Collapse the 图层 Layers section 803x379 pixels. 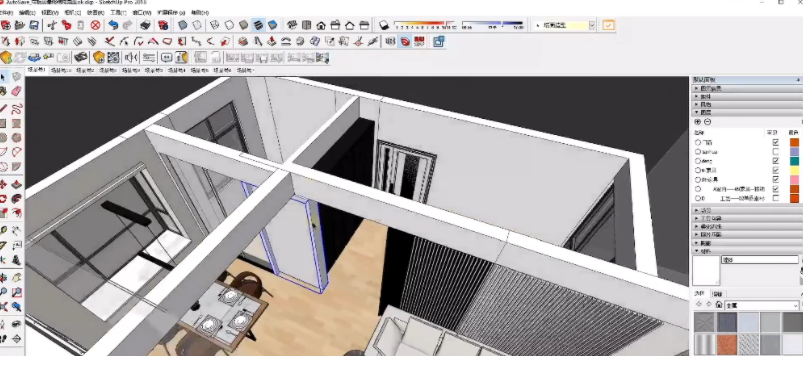(746, 112)
